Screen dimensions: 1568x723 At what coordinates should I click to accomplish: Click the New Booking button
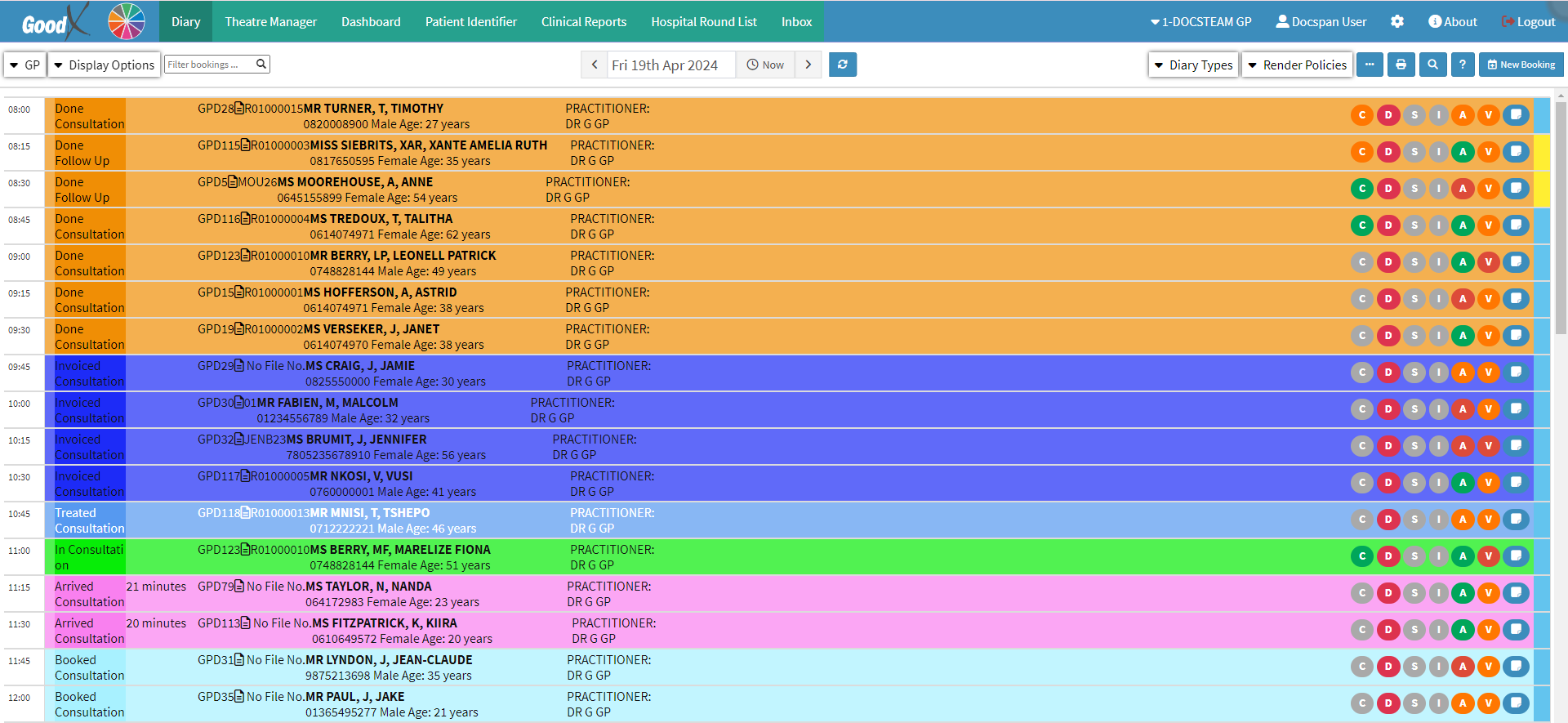point(1521,65)
